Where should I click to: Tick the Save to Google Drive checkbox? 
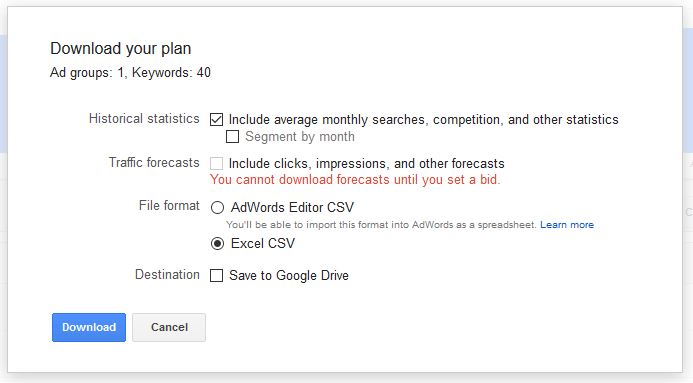216,276
